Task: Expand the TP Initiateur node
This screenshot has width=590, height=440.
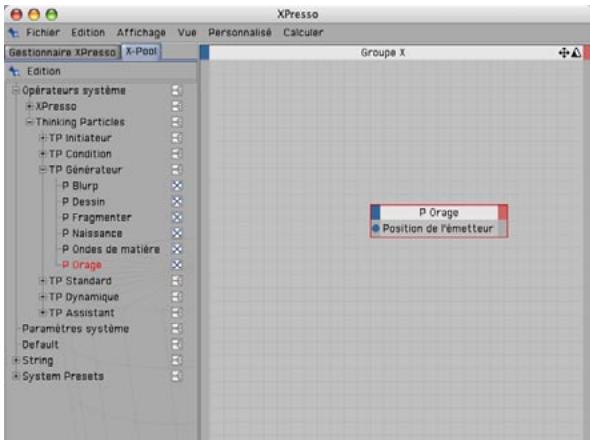Action: point(43,138)
